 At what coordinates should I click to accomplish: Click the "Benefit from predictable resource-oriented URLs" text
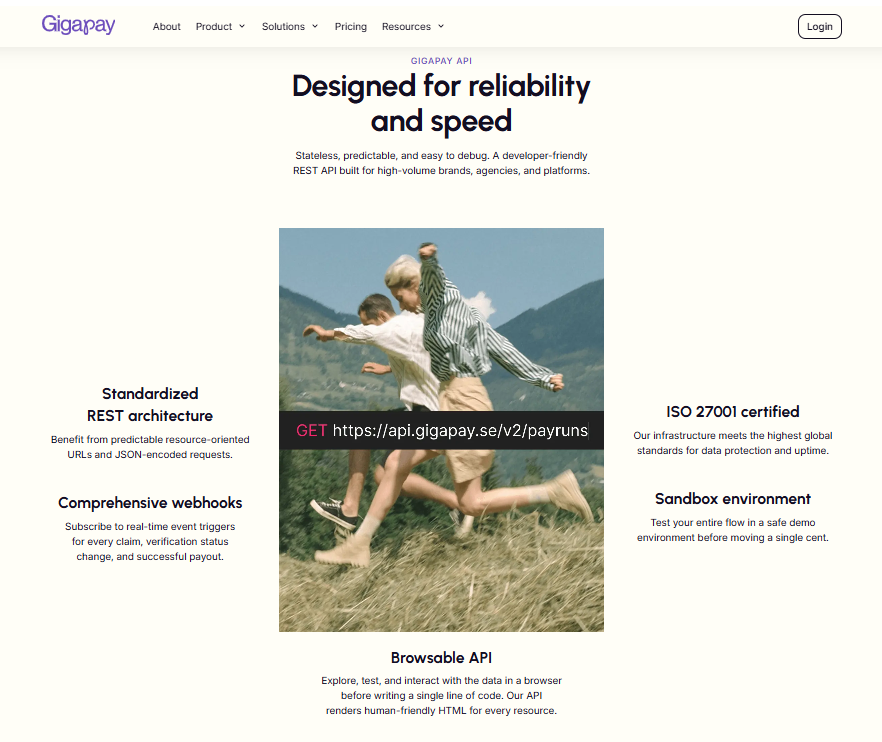click(x=150, y=447)
